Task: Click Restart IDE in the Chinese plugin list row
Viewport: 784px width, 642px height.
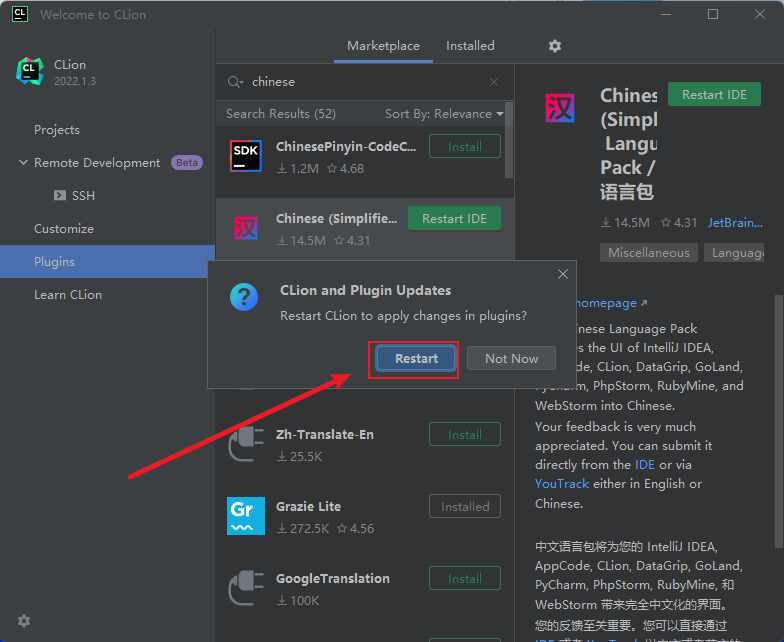Action: coord(454,218)
